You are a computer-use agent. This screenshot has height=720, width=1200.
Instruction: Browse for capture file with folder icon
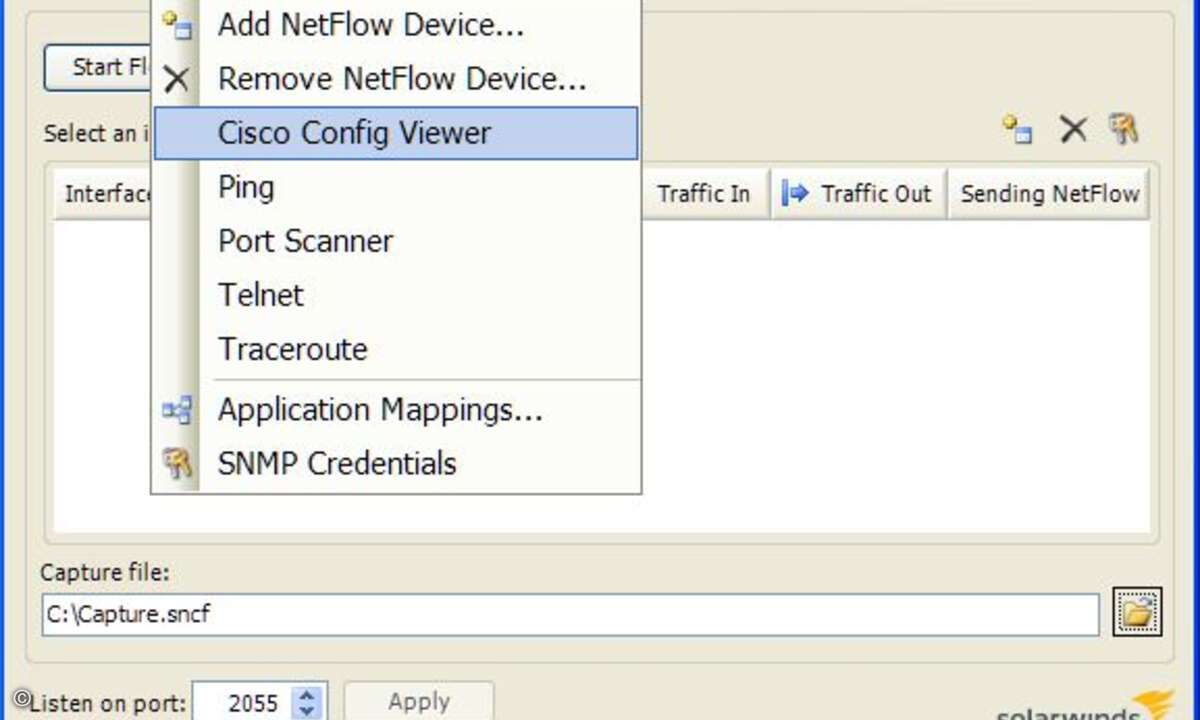coord(1137,612)
